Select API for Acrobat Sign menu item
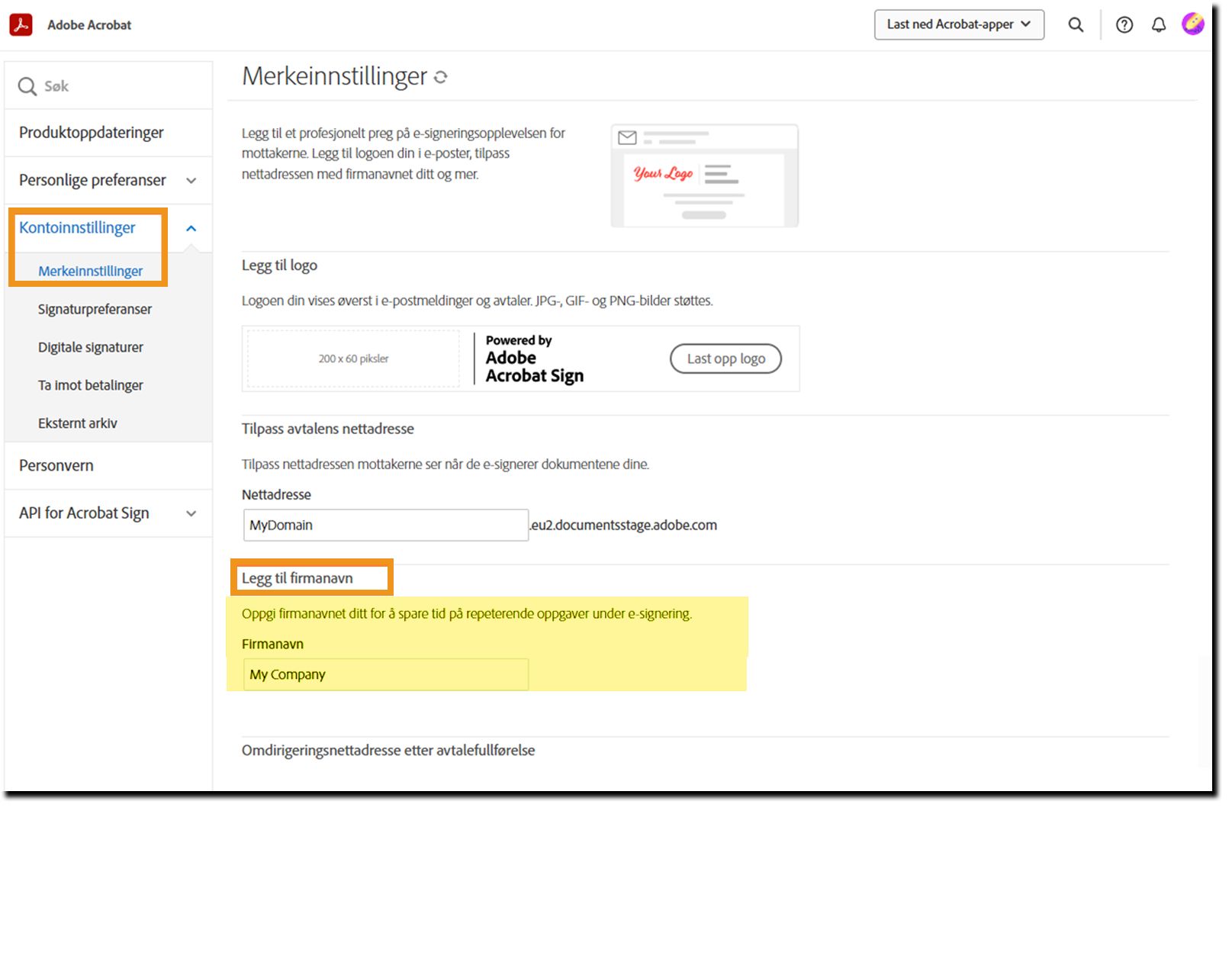 click(84, 513)
